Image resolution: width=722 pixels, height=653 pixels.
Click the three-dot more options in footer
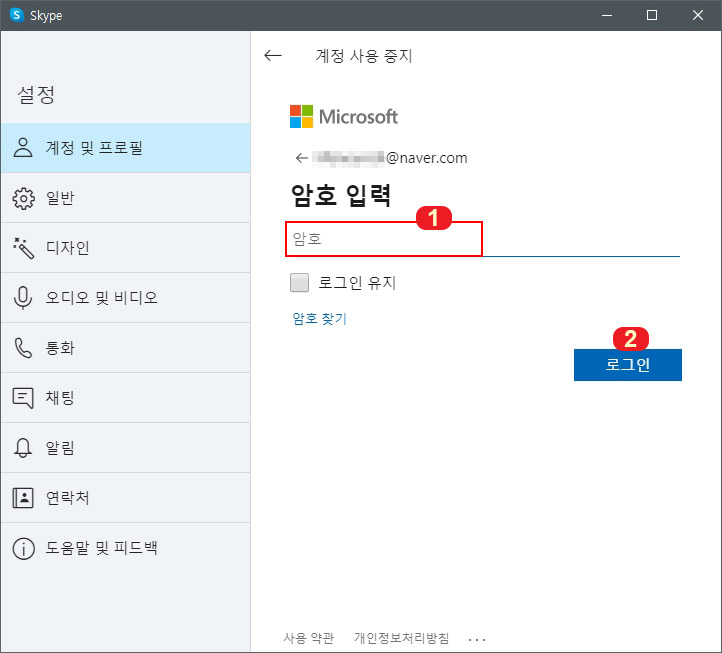pyautogui.click(x=477, y=639)
